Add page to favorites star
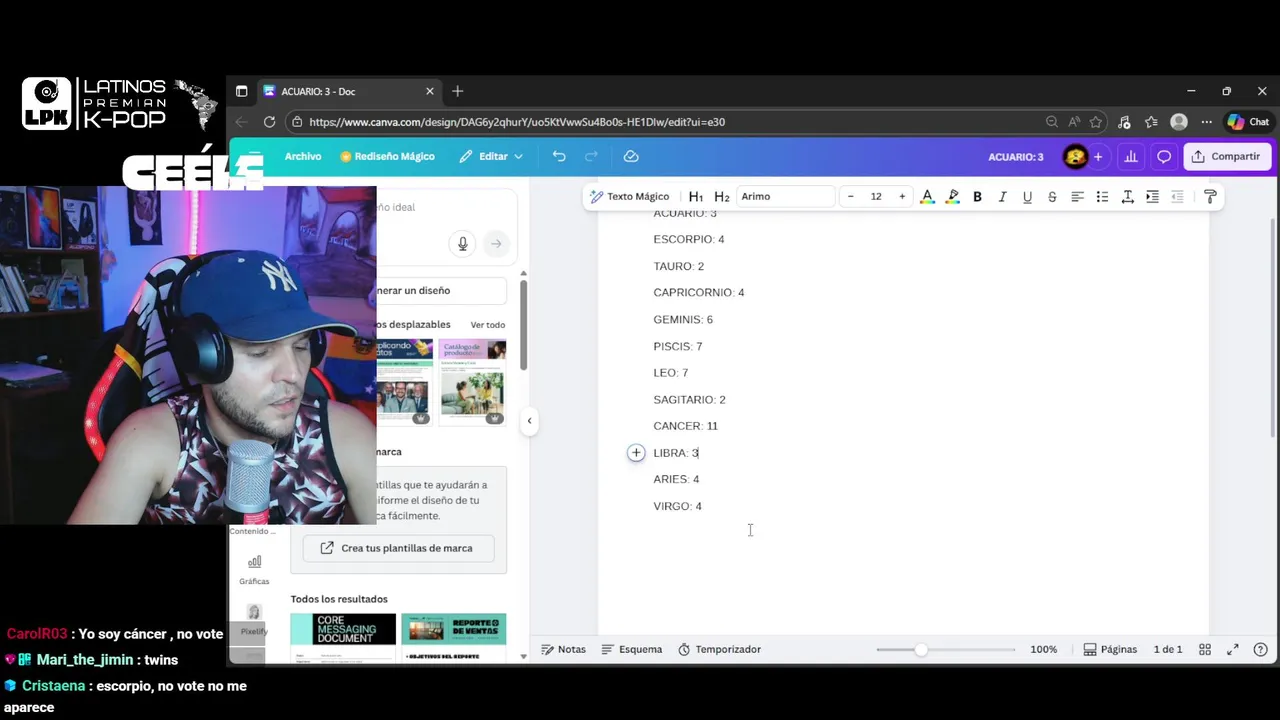This screenshot has height=720, width=1280. [1096, 122]
